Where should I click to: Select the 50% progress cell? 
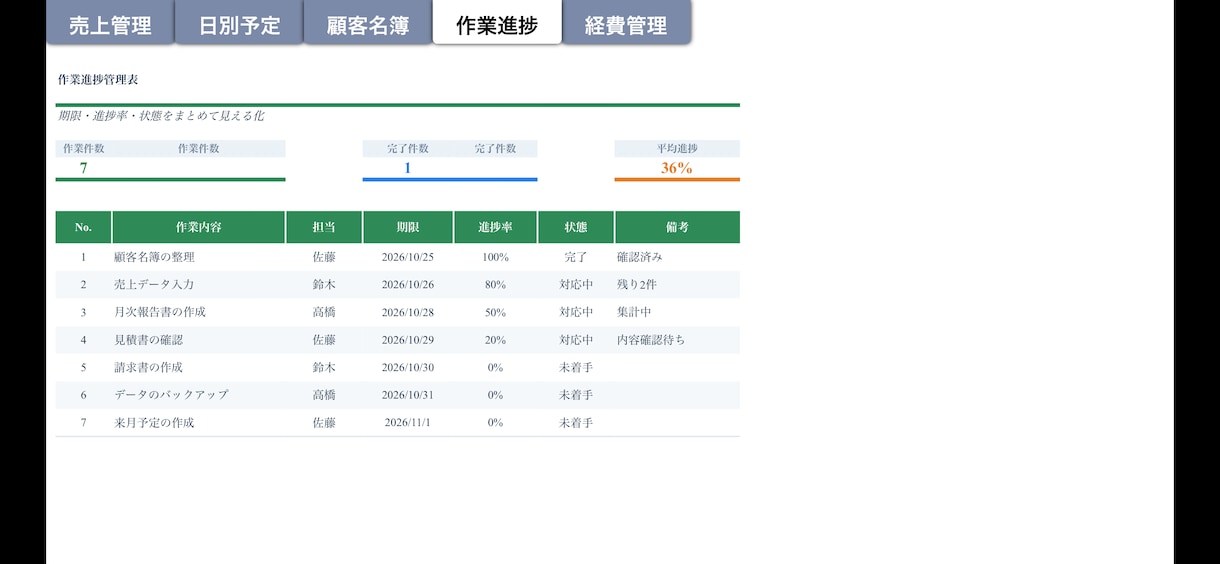(x=496, y=312)
